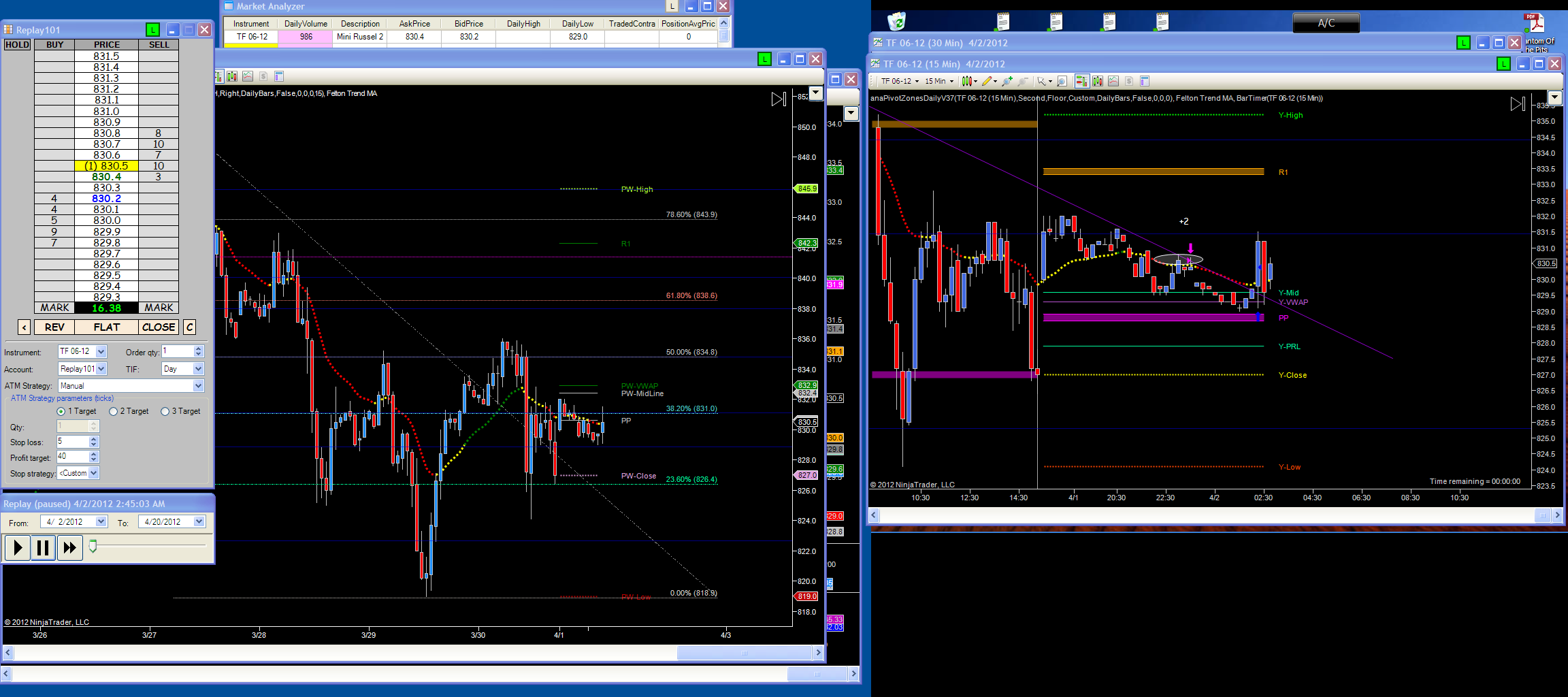Open indicators icon in 15 Min chart toolbar

click(x=1113, y=81)
